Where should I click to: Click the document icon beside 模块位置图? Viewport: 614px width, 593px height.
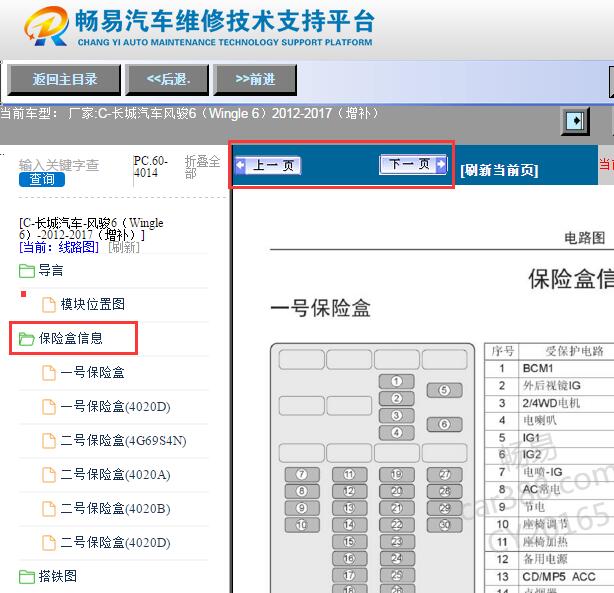[x=49, y=305]
